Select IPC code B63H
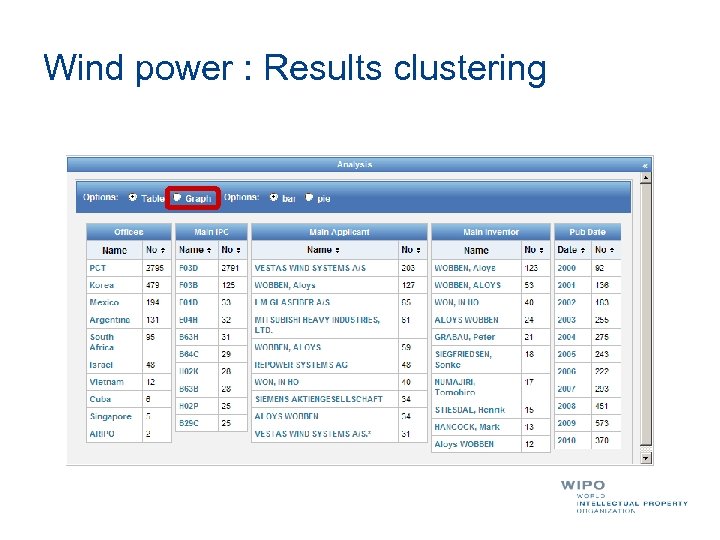 189,337
